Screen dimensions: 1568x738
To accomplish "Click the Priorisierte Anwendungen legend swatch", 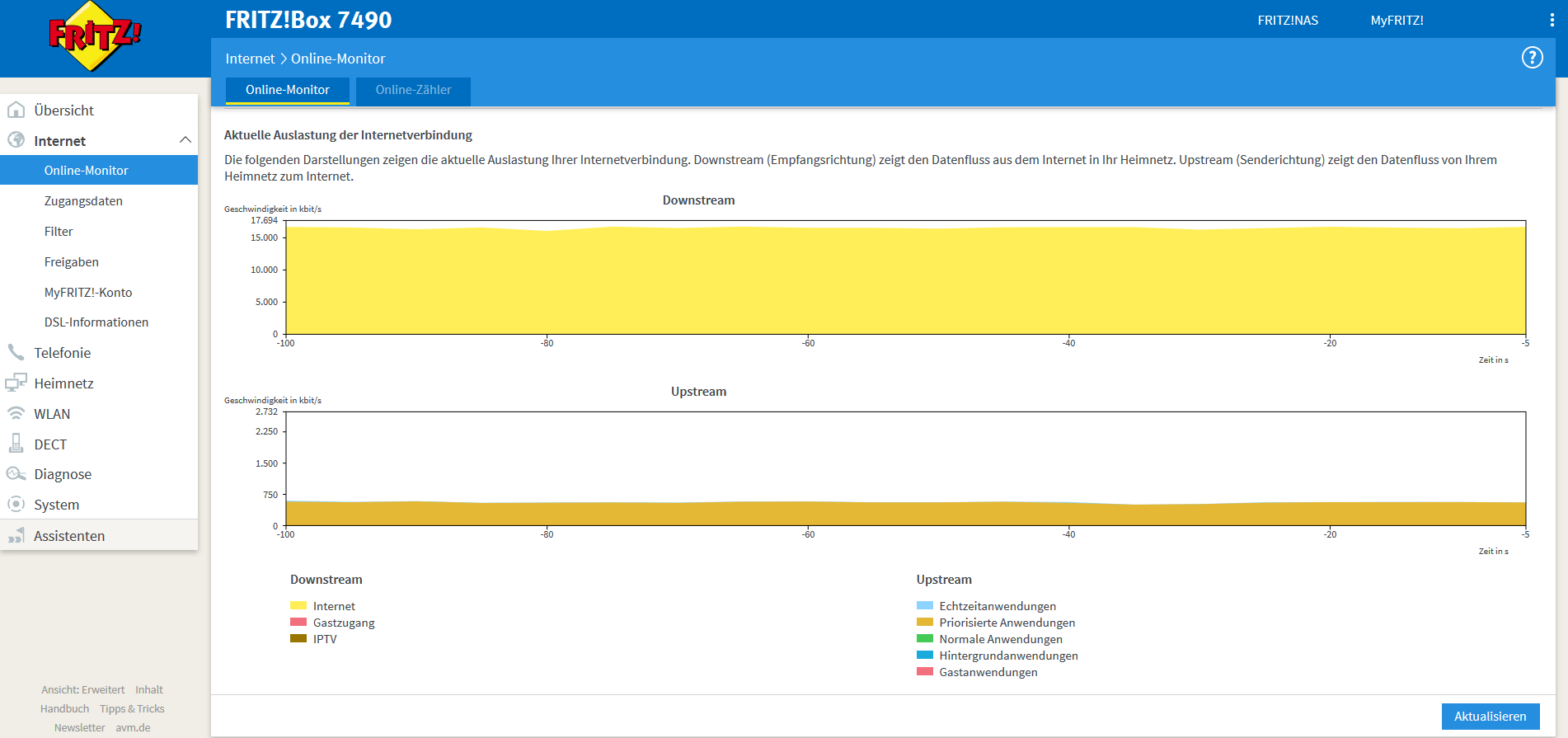I will [x=925, y=623].
